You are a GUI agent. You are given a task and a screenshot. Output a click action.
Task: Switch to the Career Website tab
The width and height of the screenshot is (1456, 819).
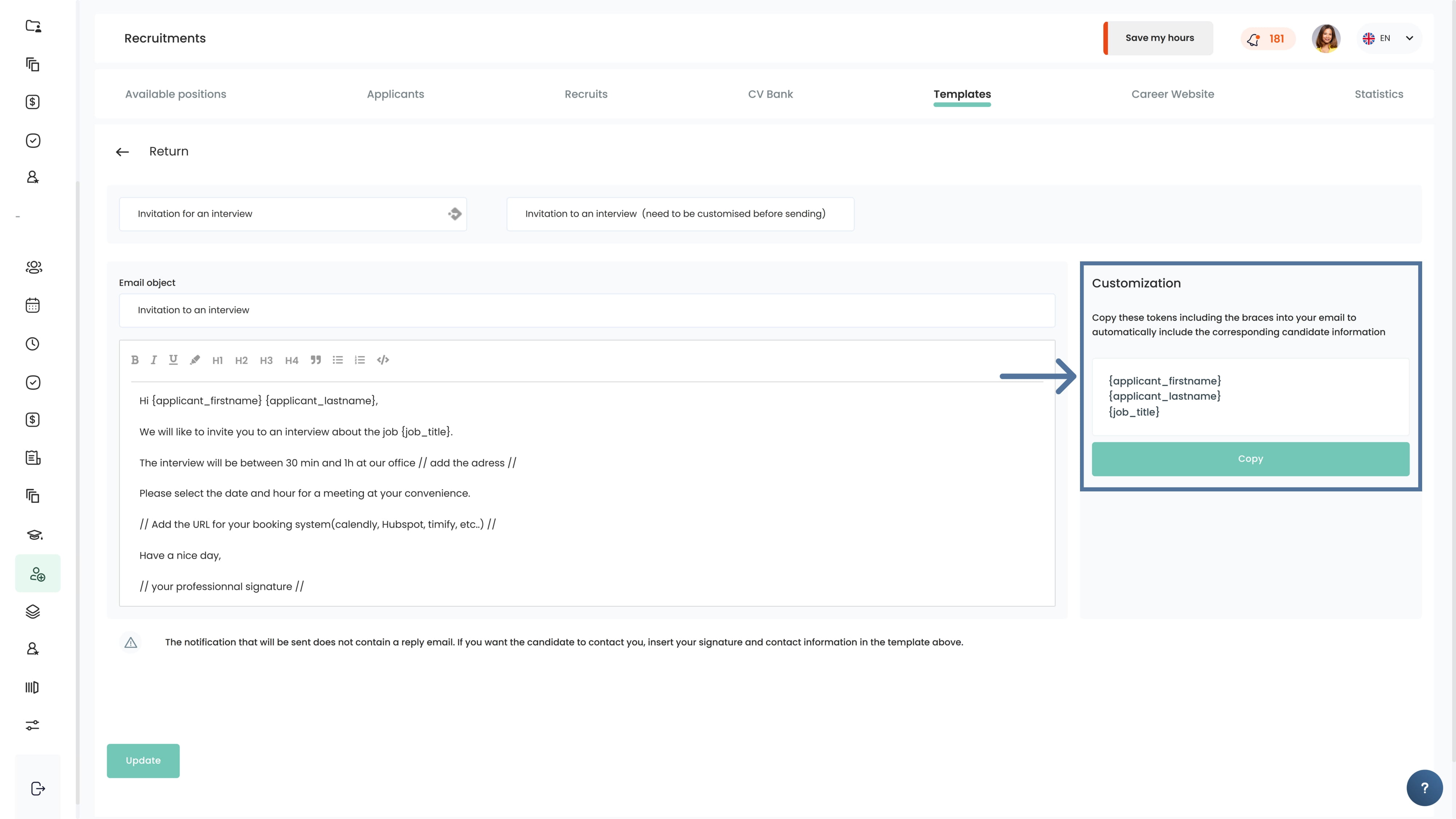point(1173,94)
